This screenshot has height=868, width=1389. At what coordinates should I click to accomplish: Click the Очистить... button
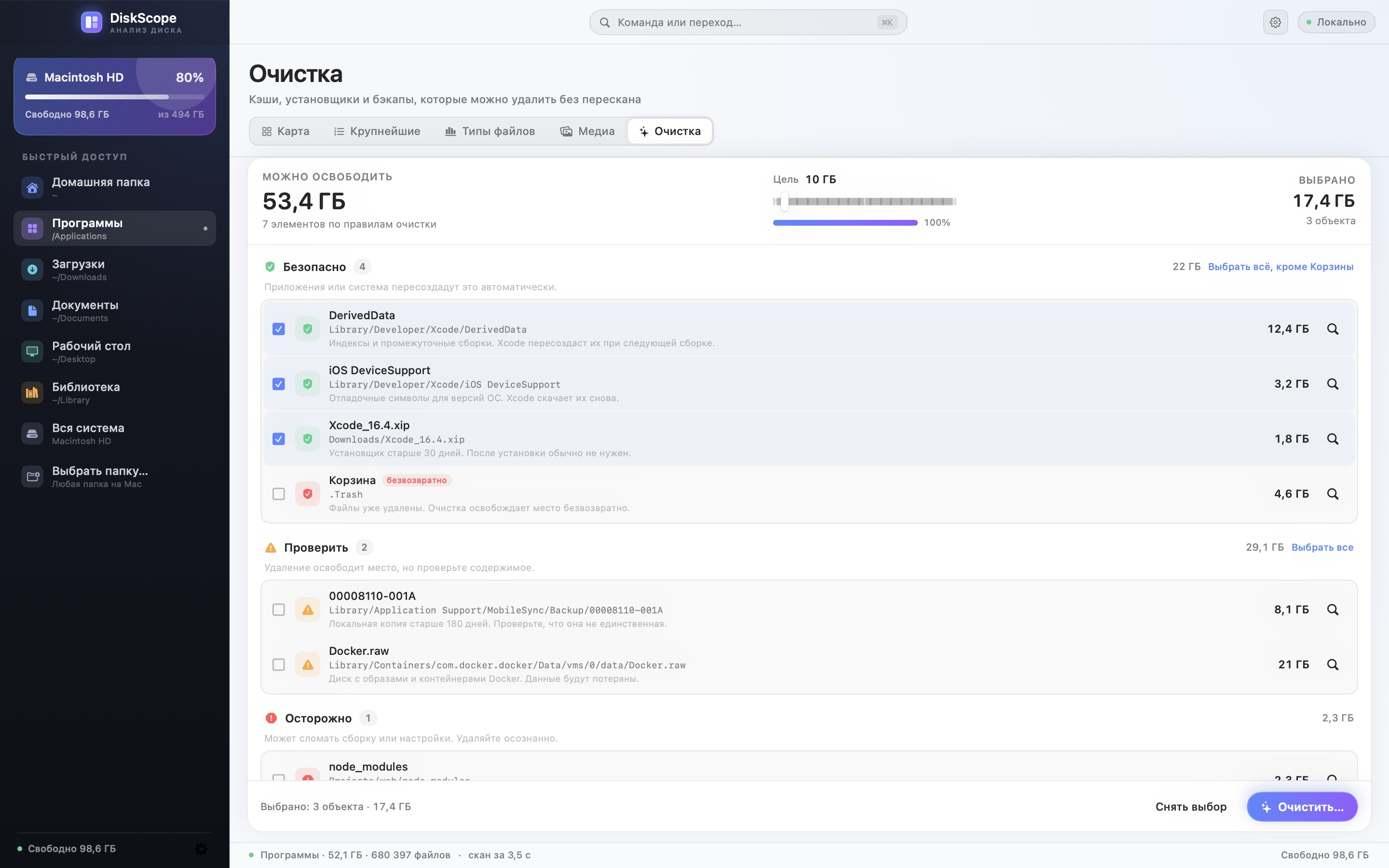pos(1302,807)
